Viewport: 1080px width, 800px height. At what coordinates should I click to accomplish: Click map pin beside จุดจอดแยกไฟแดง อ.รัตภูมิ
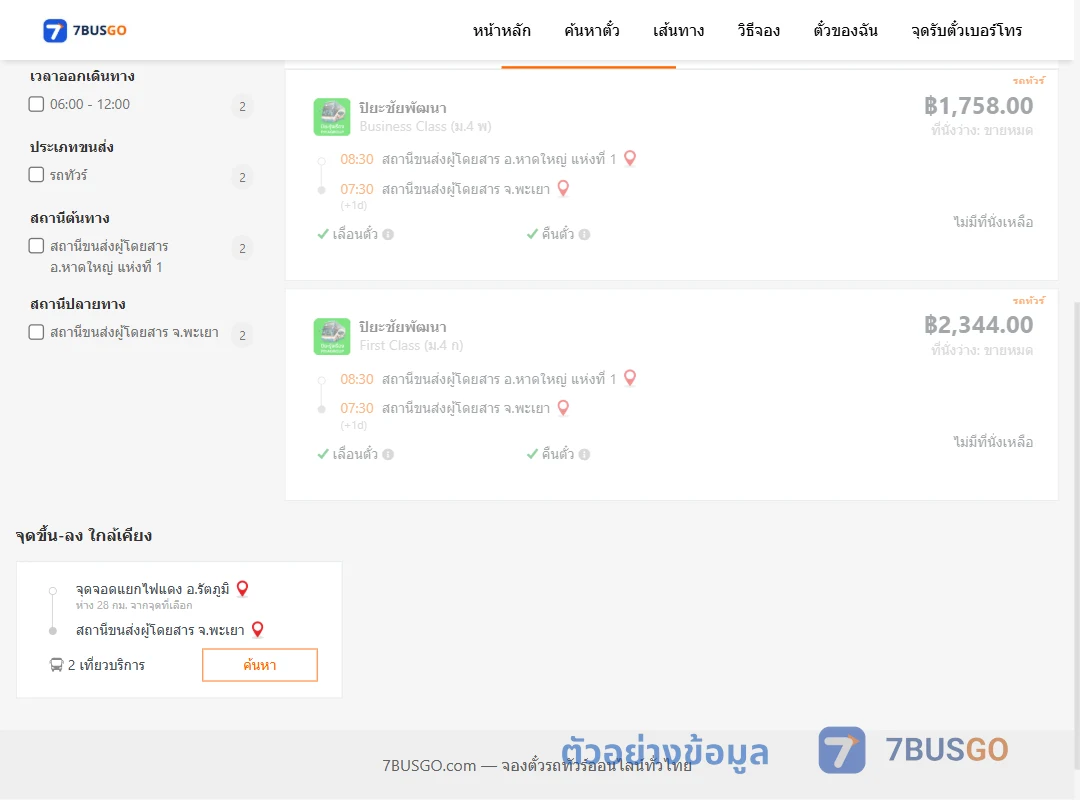click(242, 588)
